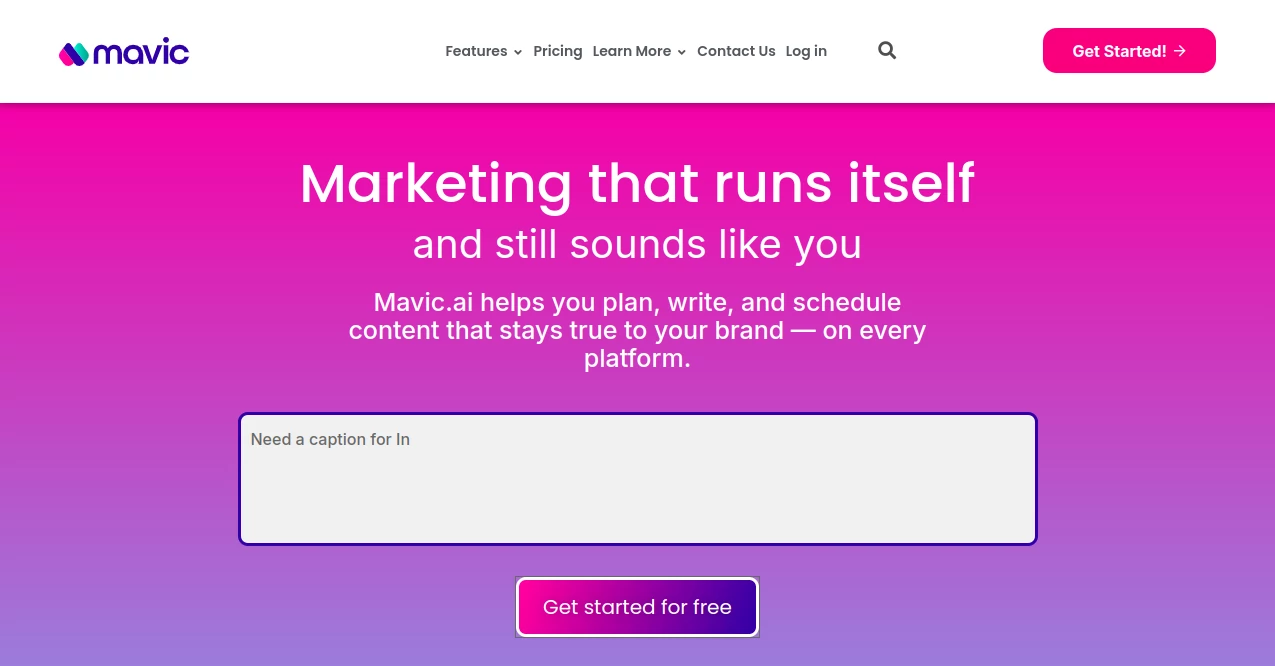Open the Contact Us page

click(x=736, y=51)
